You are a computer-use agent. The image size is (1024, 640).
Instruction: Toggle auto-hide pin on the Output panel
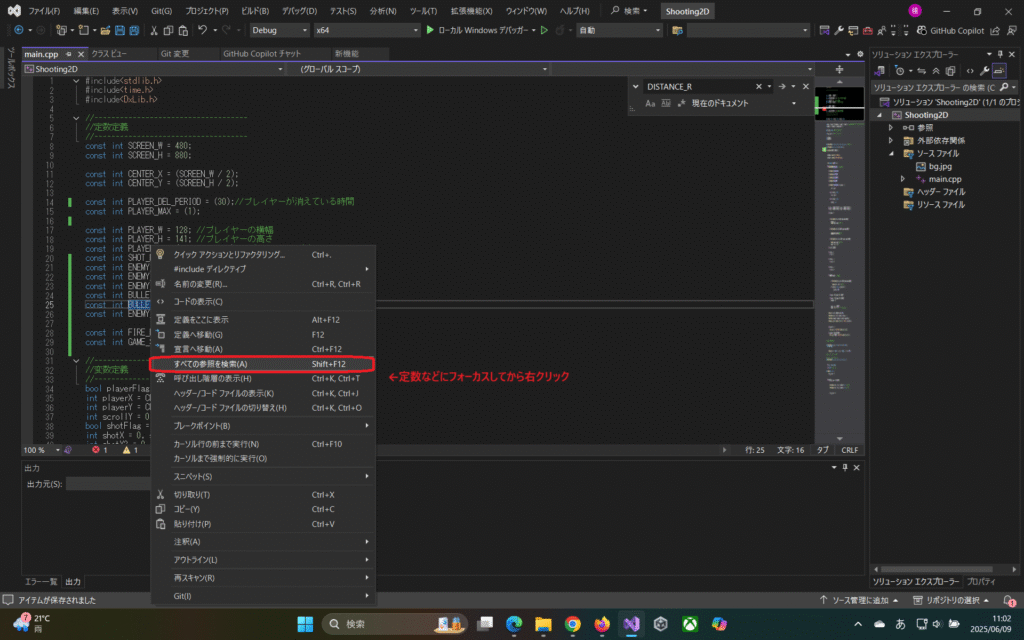pyautogui.click(x=845, y=468)
